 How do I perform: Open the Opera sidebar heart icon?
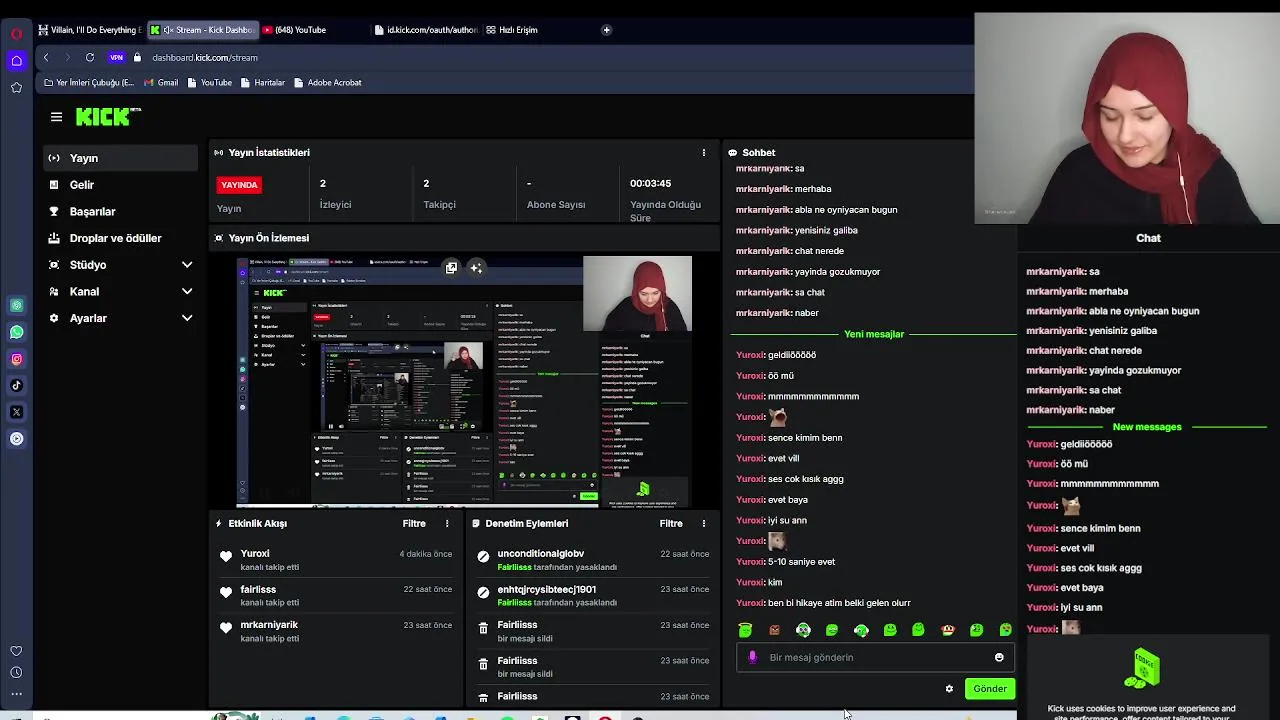coord(16,651)
